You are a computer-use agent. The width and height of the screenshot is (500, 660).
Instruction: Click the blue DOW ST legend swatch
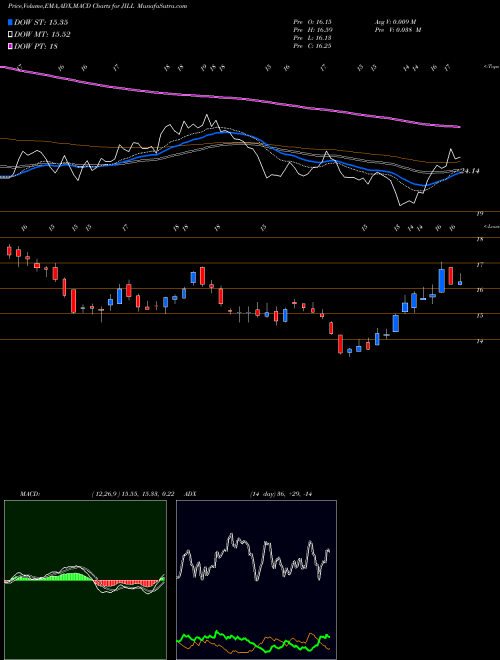(11, 22)
